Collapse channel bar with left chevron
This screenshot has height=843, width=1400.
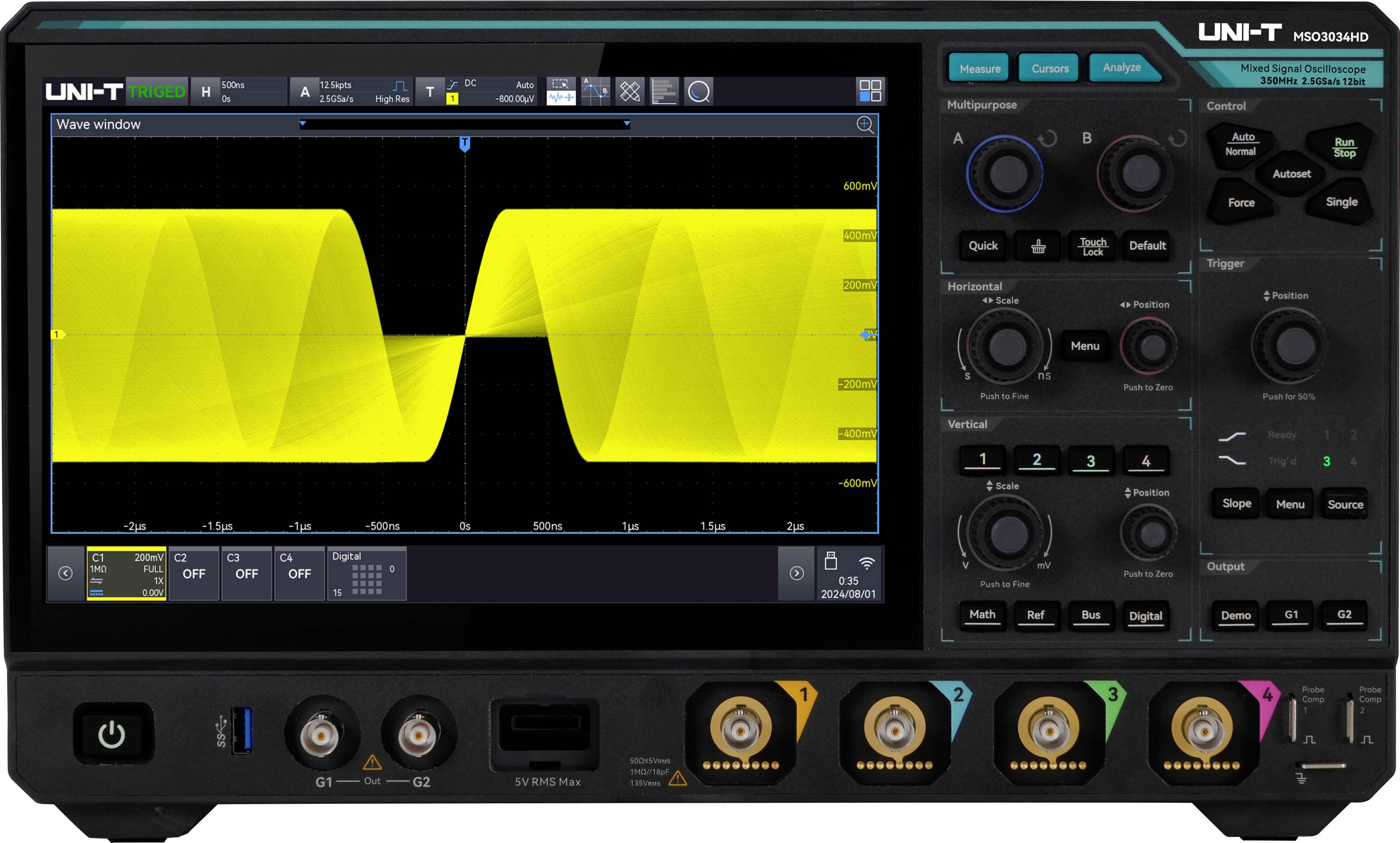coord(66,572)
